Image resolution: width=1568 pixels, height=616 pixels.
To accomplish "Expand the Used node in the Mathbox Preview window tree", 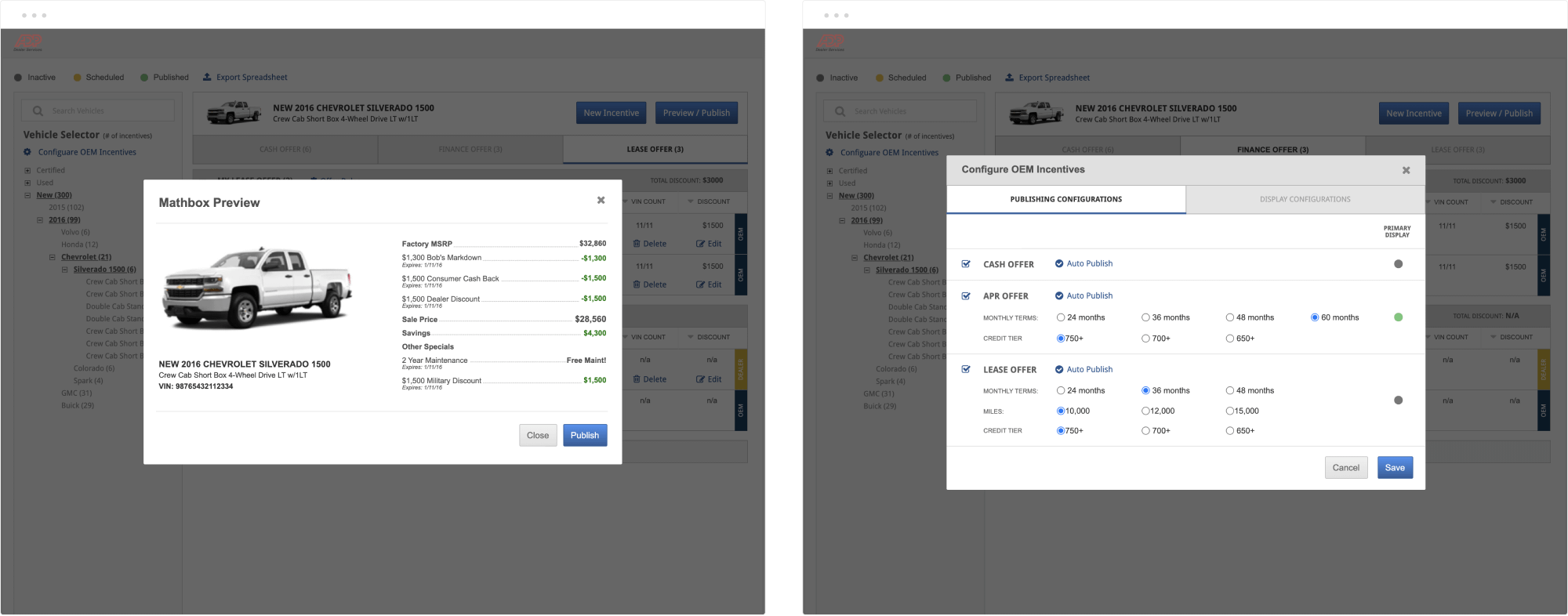I will (27, 183).
